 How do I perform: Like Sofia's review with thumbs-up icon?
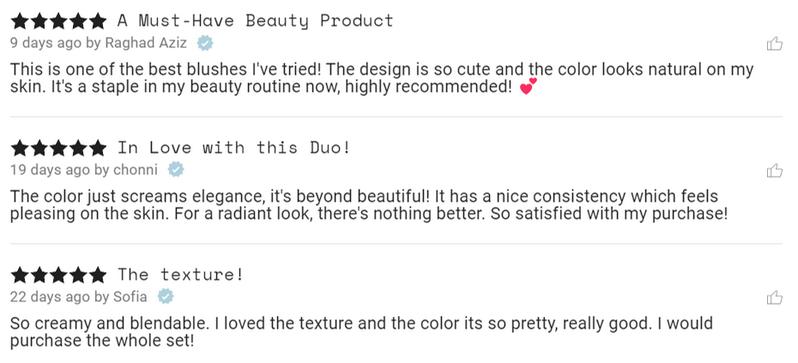tap(775, 297)
